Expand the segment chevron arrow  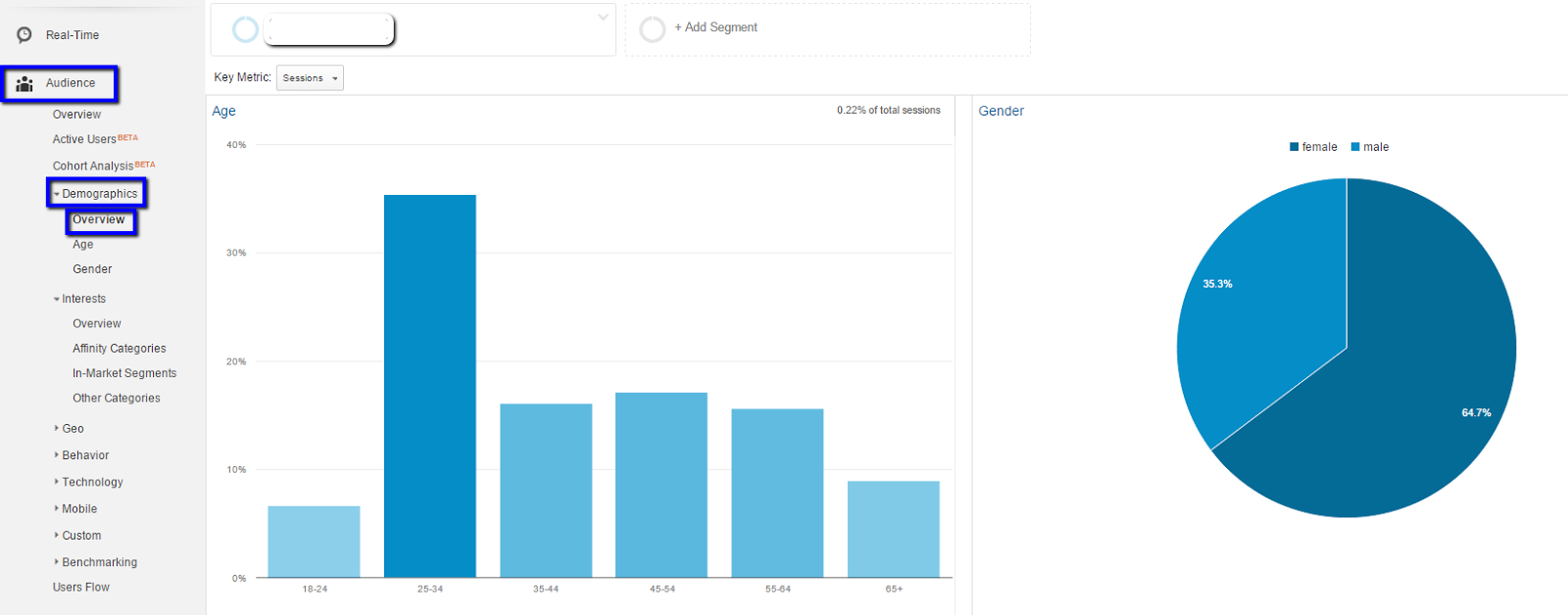coord(603,17)
